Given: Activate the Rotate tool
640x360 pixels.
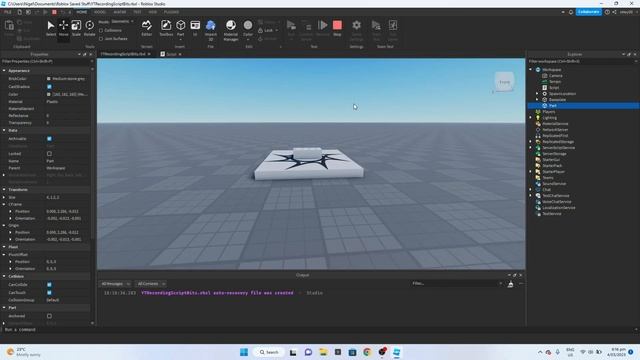Looking at the screenshot, I should [89, 28].
